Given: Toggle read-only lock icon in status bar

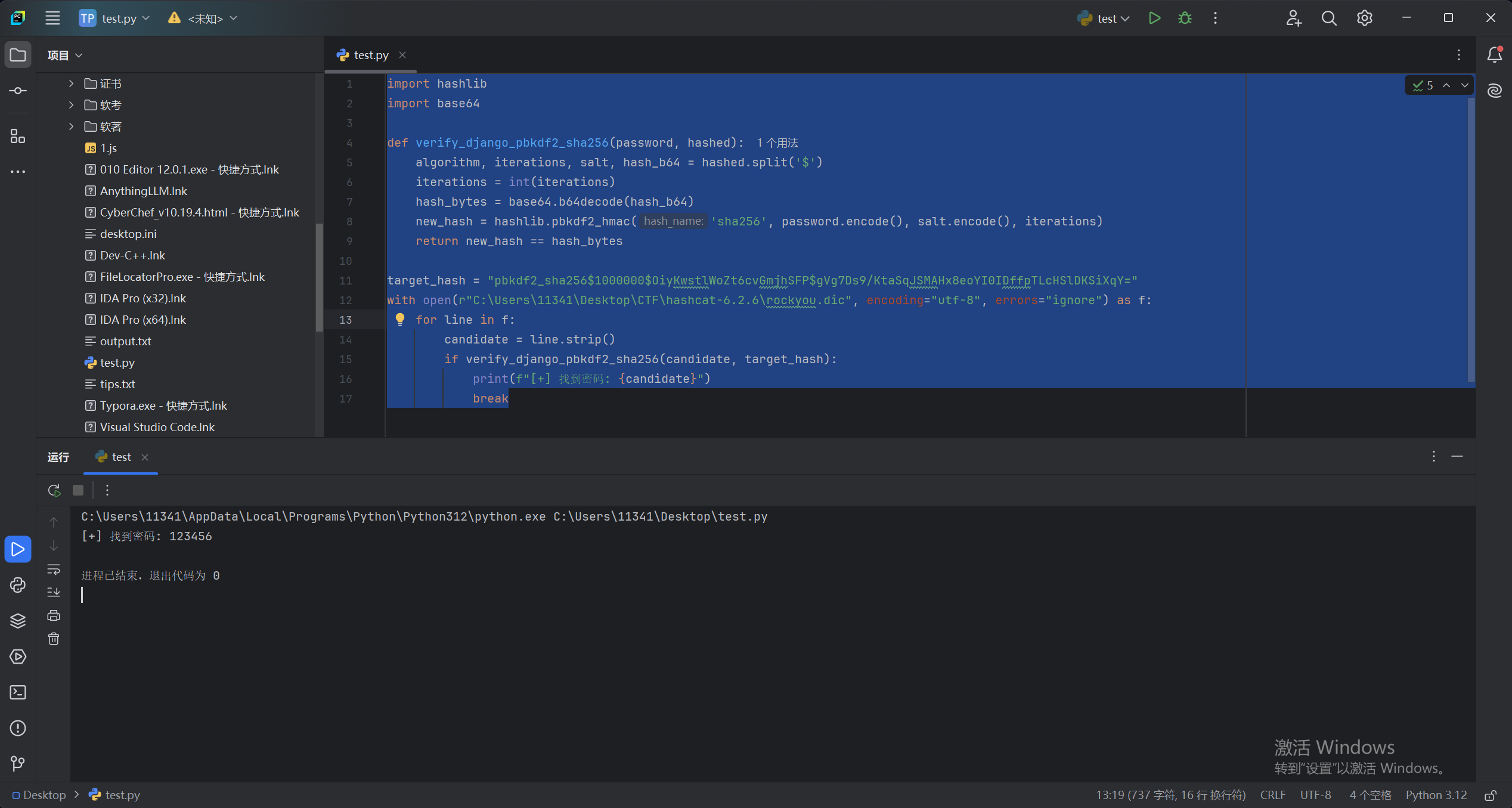Looking at the screenshot, I should tap(1490, 795).
